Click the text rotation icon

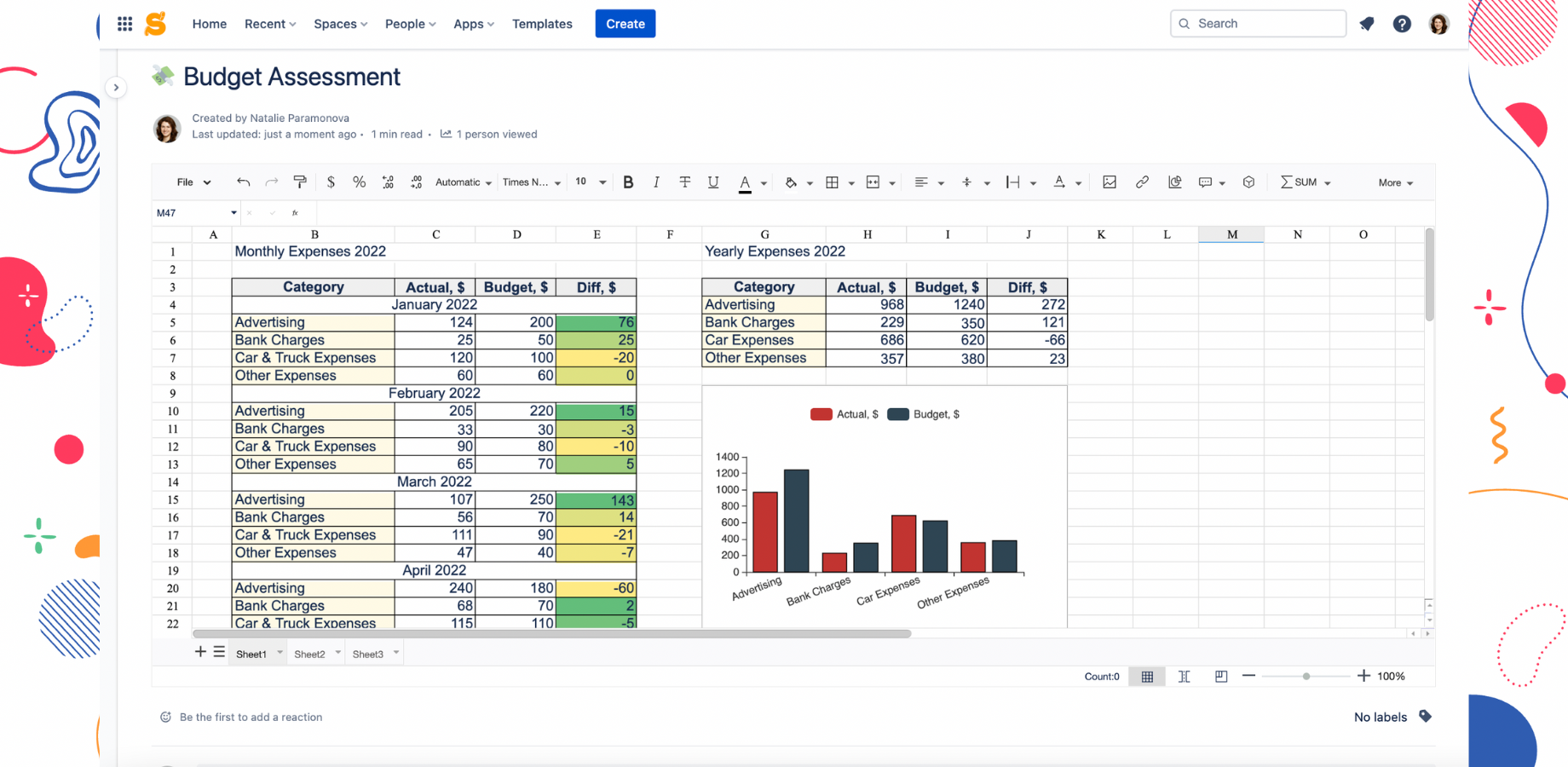pyautogui.click(x=1059, y=182)
